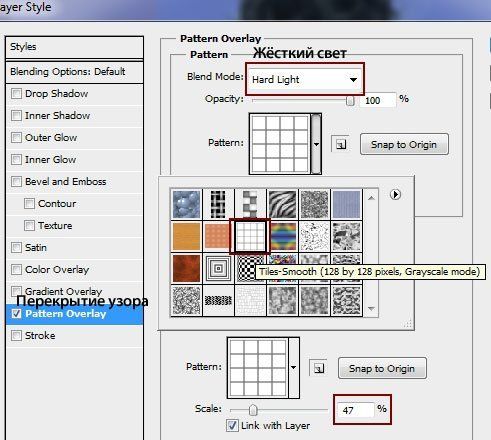Click the Opacity value field showing 100
The height and width of the screenshot is (440, 491).
[x=378, y=100]
